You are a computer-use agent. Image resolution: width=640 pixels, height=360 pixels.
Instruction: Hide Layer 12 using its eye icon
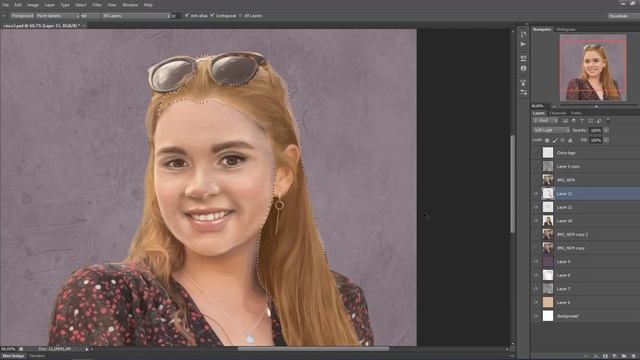(x=536, y=207)
